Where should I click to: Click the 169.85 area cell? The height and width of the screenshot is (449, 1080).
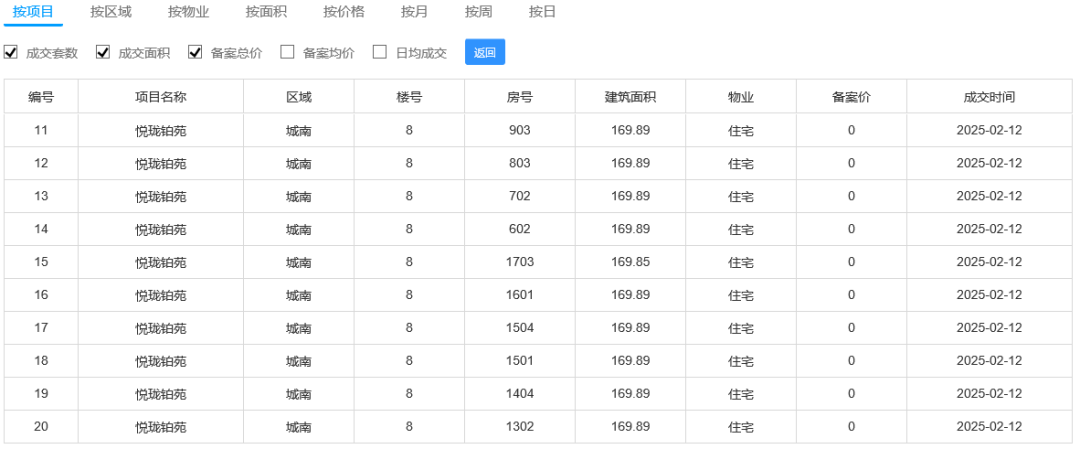[x=630, y=262]
